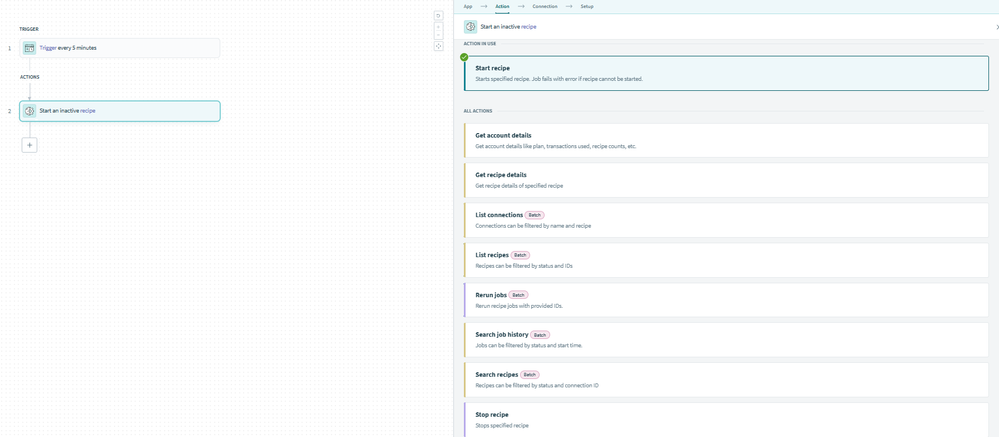This screenshot has height=437, width=999.
Task: Click the recipe action icon in step 2
Action: (x=30, y=111)
